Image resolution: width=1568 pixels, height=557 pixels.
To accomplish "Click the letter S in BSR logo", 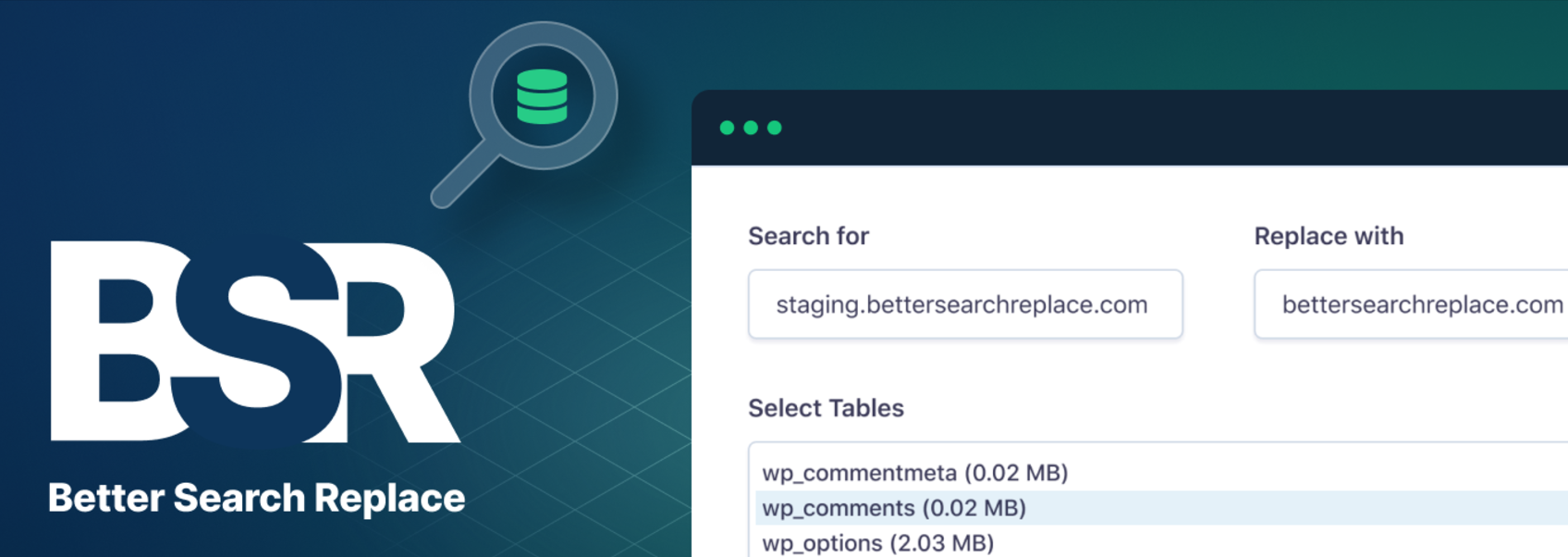I will point(259,341).
